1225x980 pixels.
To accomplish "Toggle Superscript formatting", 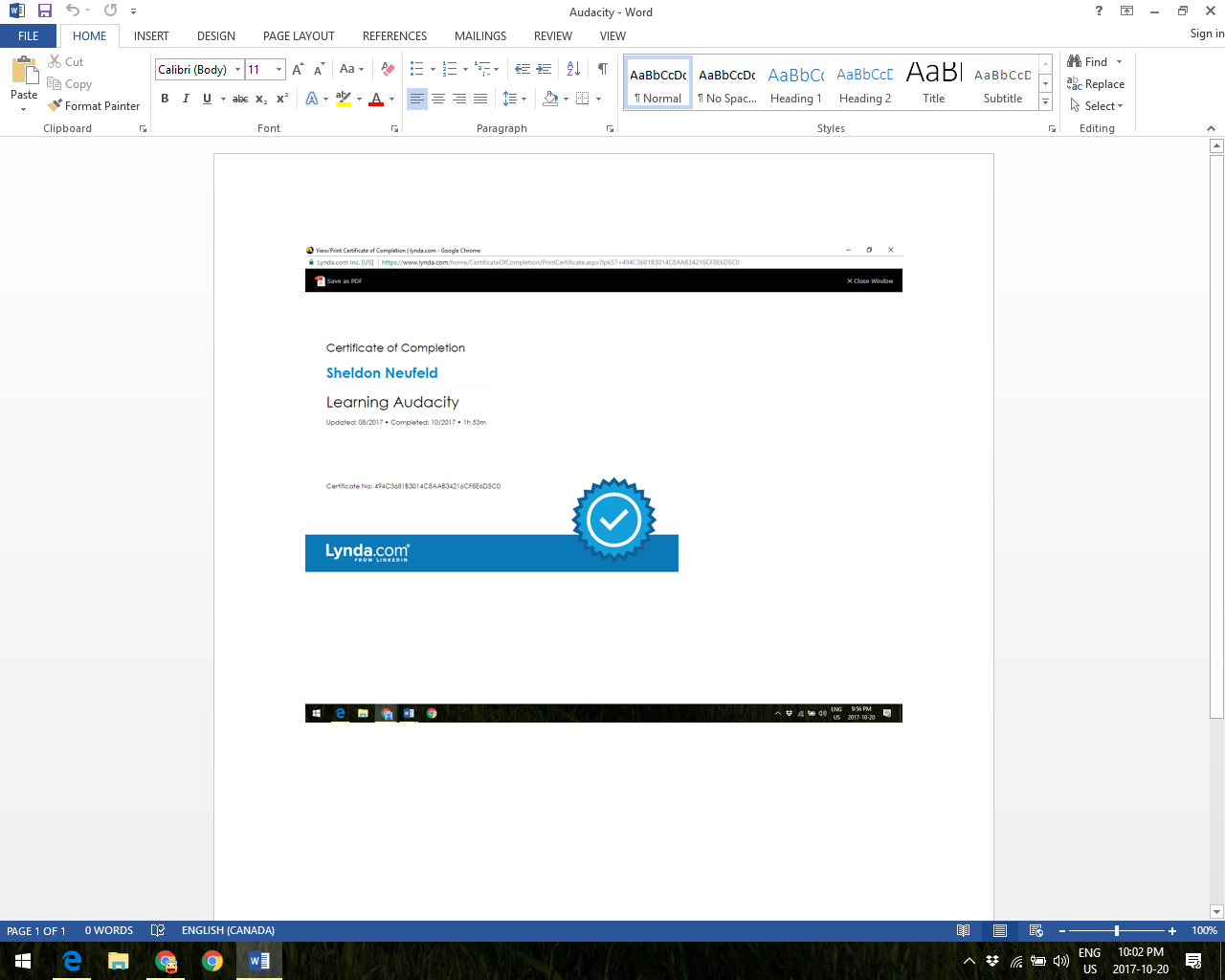I will point(282,99).
